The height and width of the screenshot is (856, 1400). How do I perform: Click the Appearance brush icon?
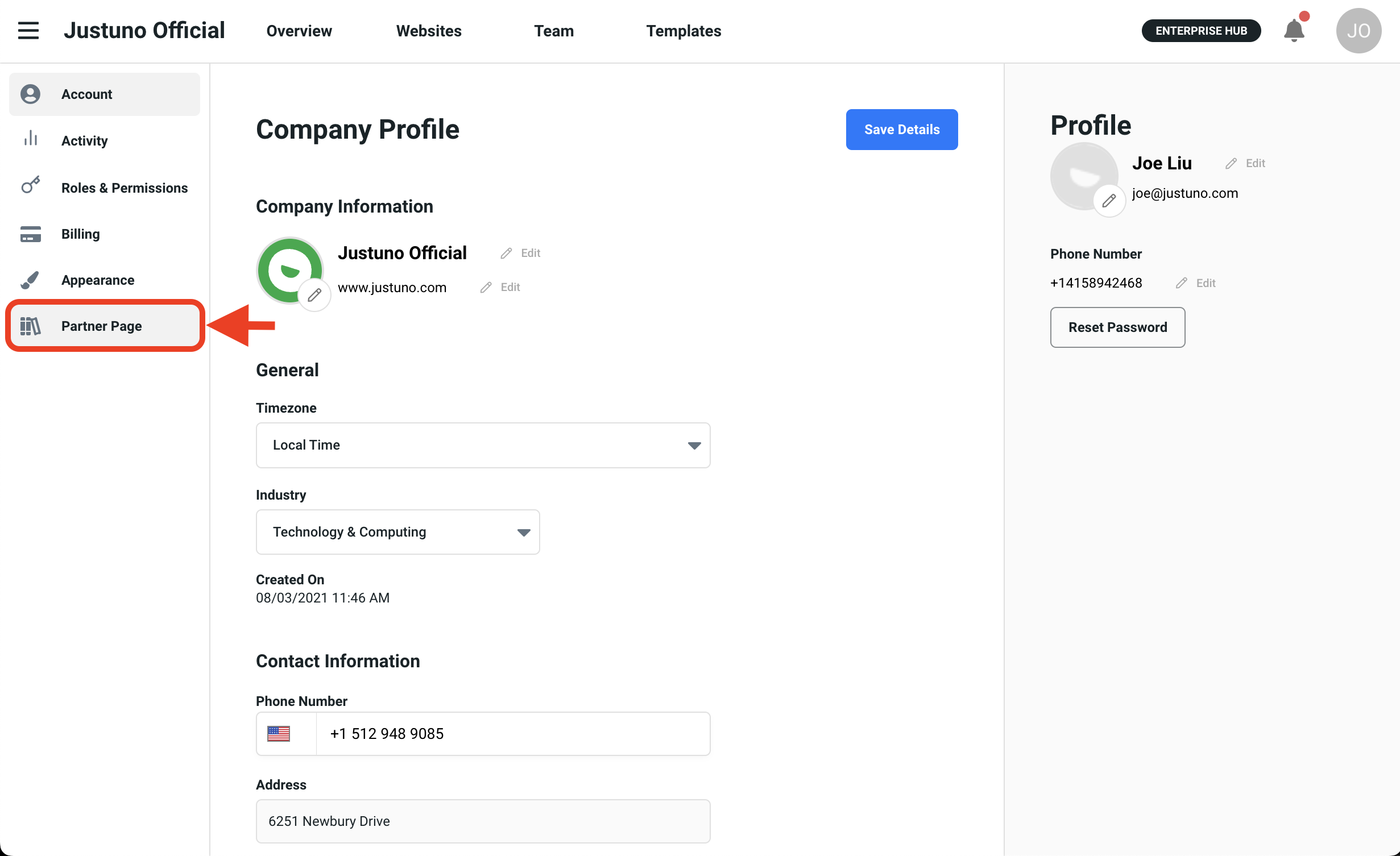tap(31, 280)
